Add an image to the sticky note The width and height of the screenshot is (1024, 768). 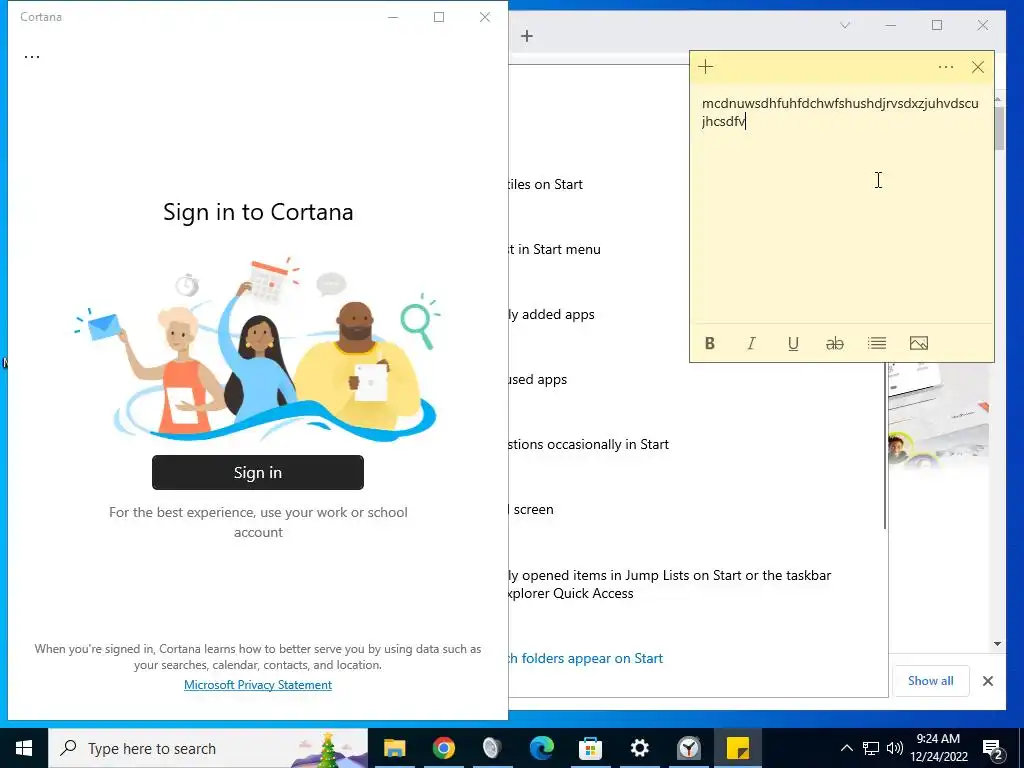click(x=918, y=344)
